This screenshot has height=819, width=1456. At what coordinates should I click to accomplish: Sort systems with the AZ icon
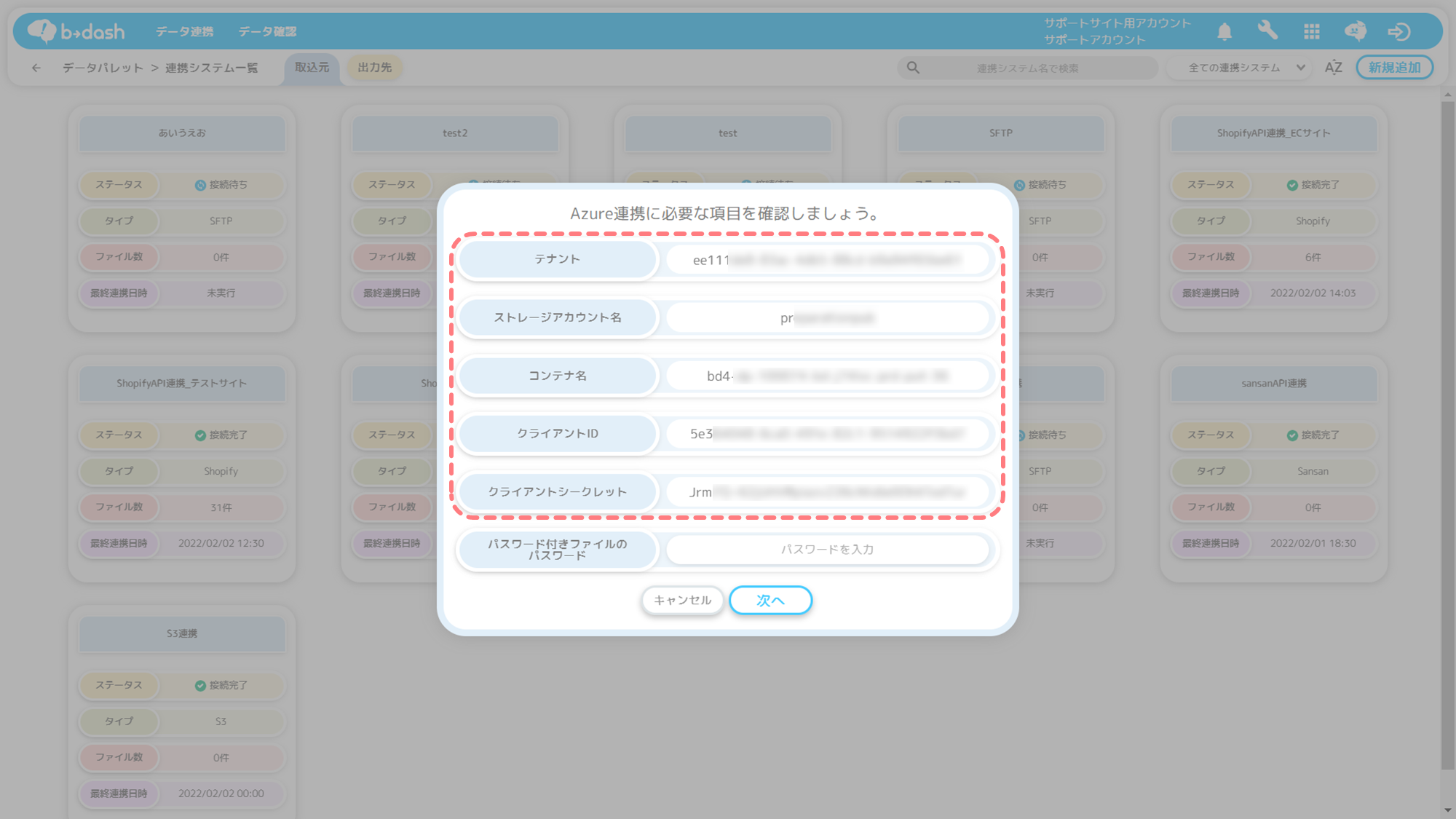[1333, 68]
